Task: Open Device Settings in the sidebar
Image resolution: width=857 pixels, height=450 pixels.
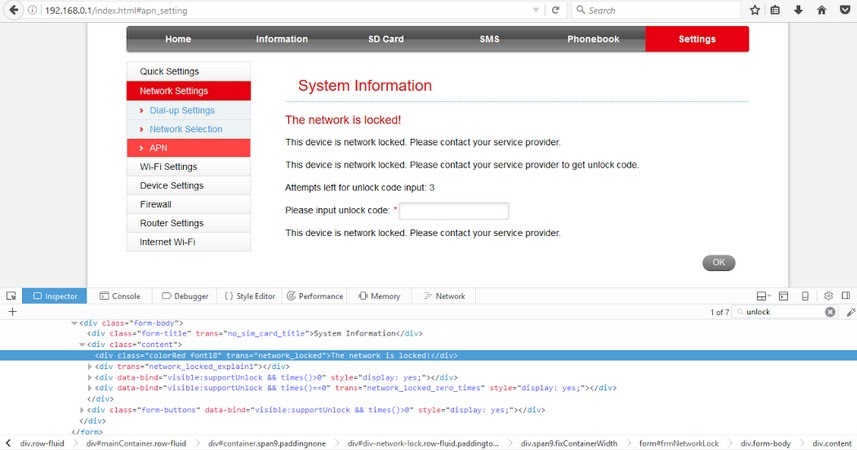Action: [x=189, y=185]
